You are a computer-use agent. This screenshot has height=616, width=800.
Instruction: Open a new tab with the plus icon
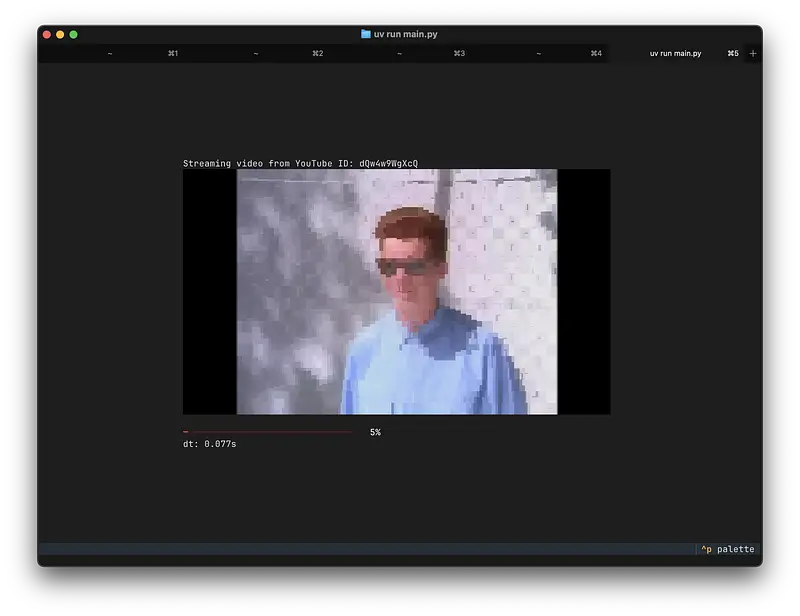753,53
